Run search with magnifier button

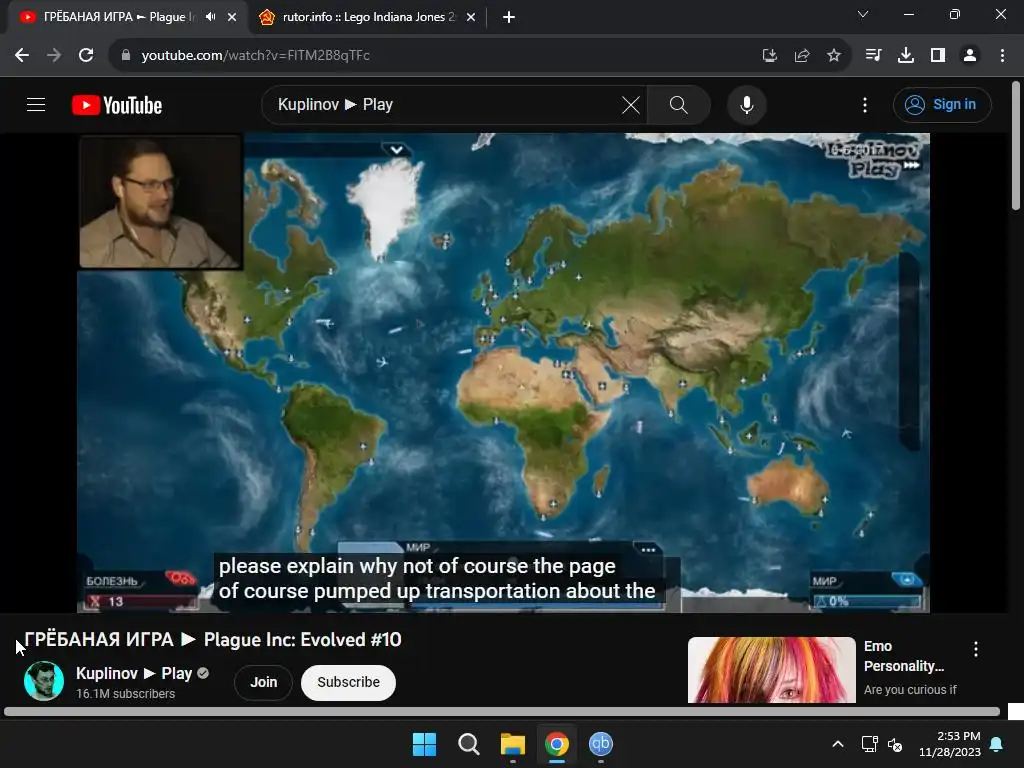click(679, 104)
